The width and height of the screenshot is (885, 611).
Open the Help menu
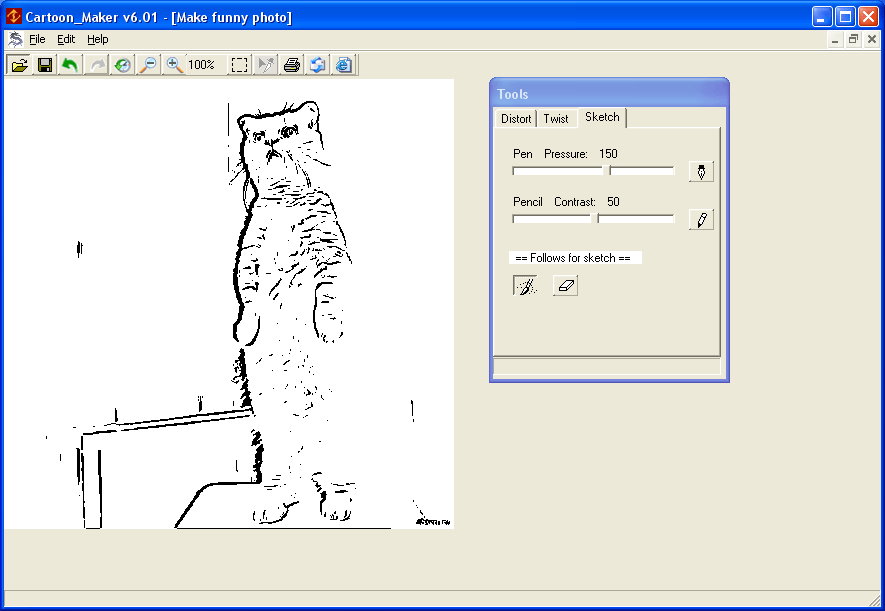click(97, 39)
